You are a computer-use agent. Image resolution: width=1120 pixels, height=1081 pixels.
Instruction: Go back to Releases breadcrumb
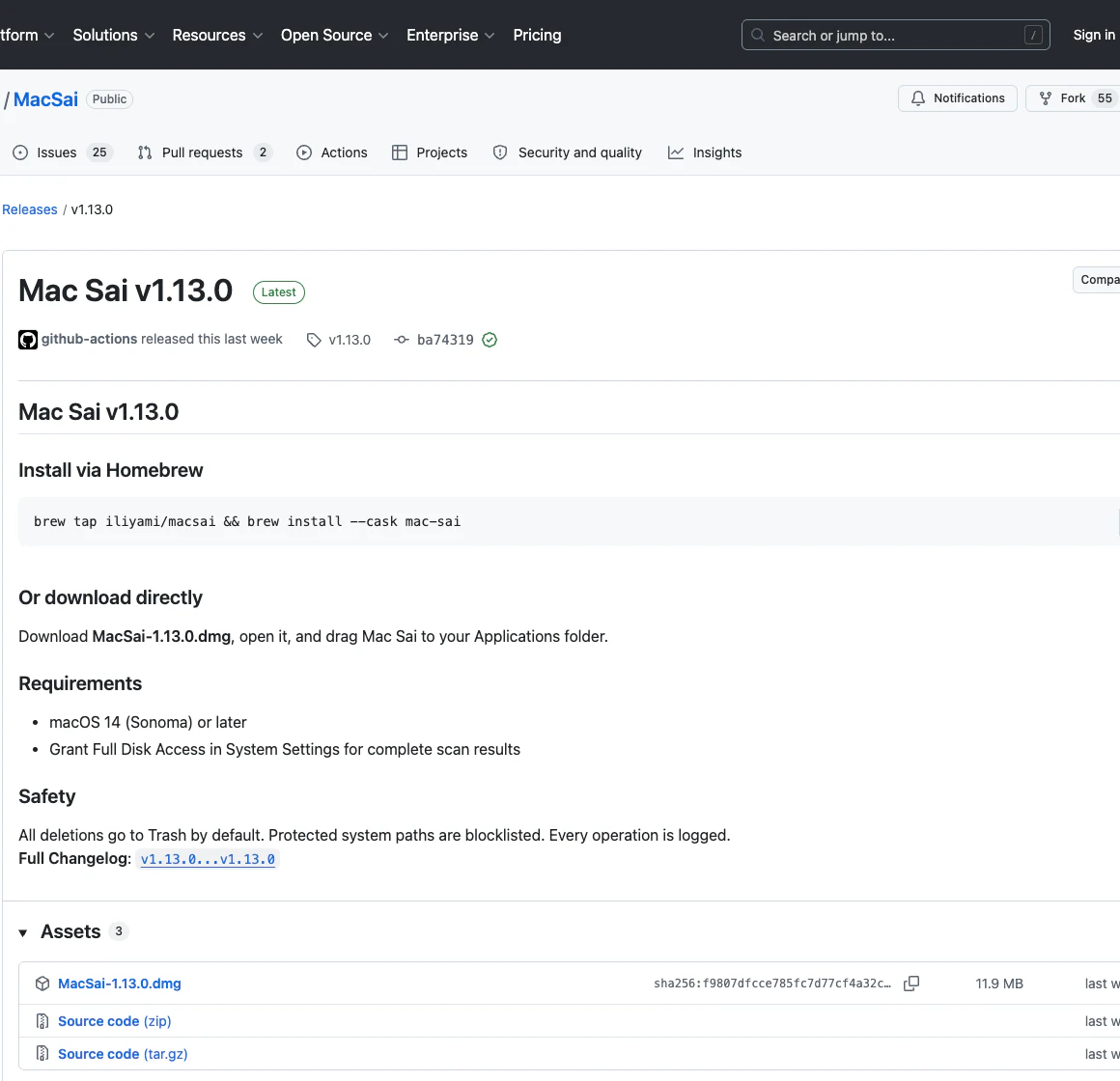point(29,209)
